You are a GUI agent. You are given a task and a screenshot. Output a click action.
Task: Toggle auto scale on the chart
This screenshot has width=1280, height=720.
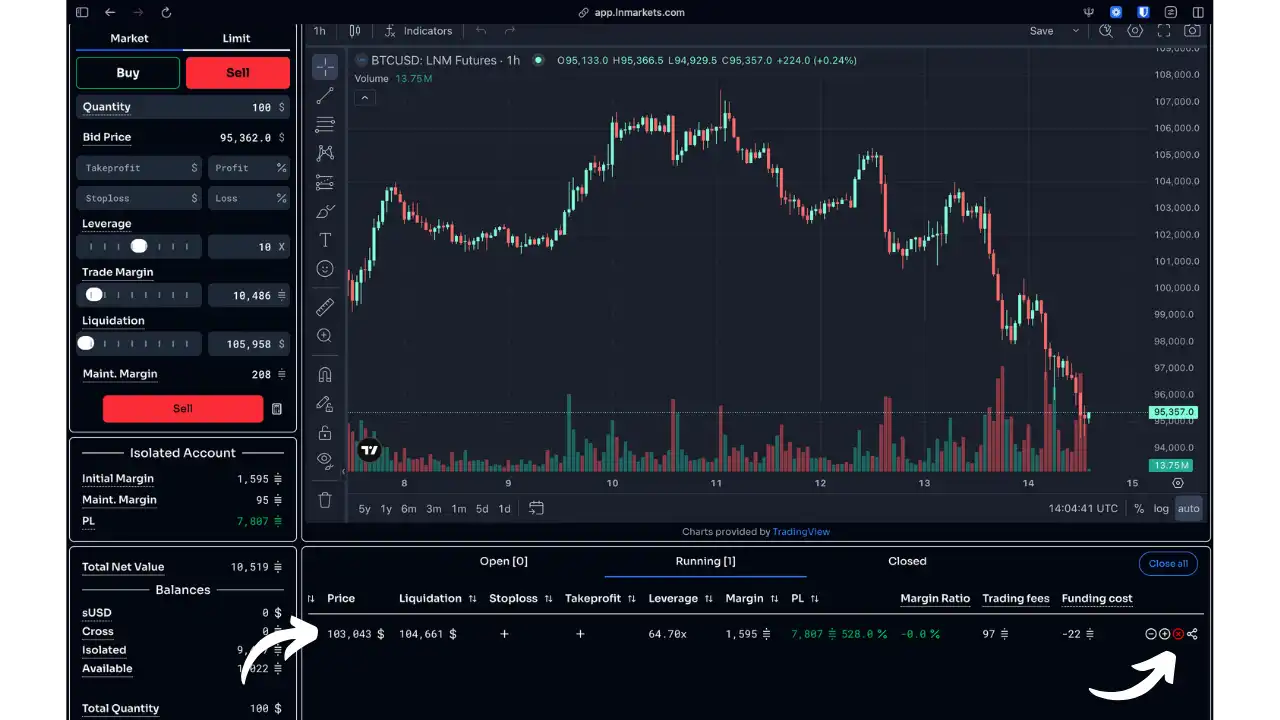tap(1188, 508)
